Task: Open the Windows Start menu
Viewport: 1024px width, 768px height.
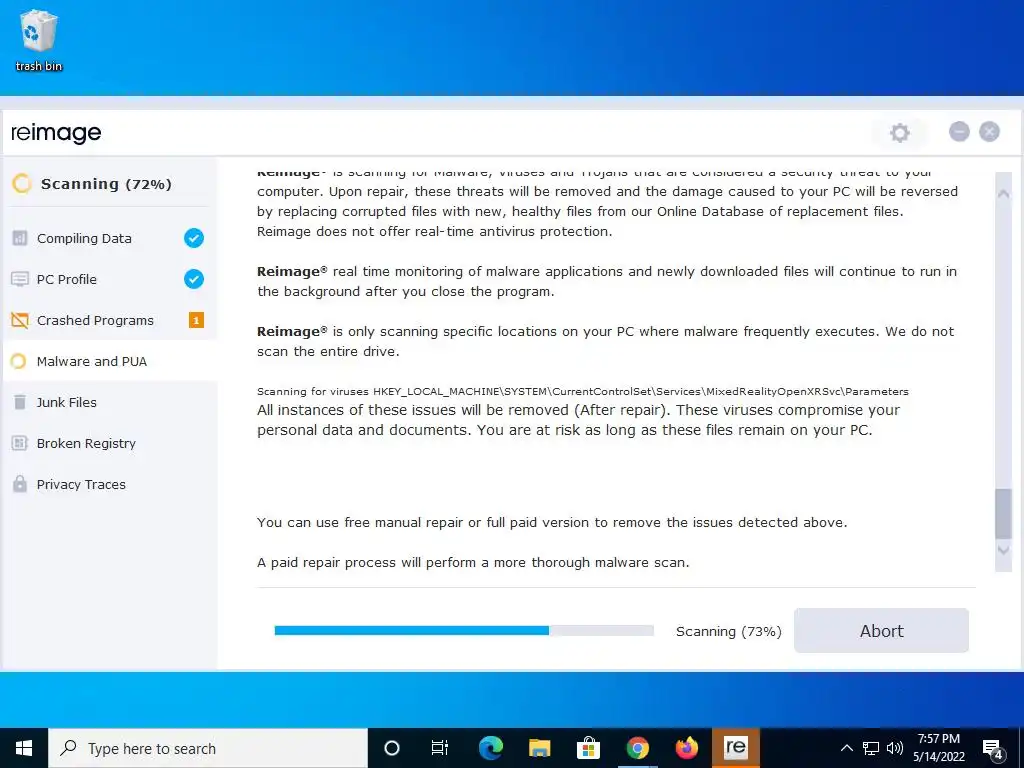Action: [24, 748]
